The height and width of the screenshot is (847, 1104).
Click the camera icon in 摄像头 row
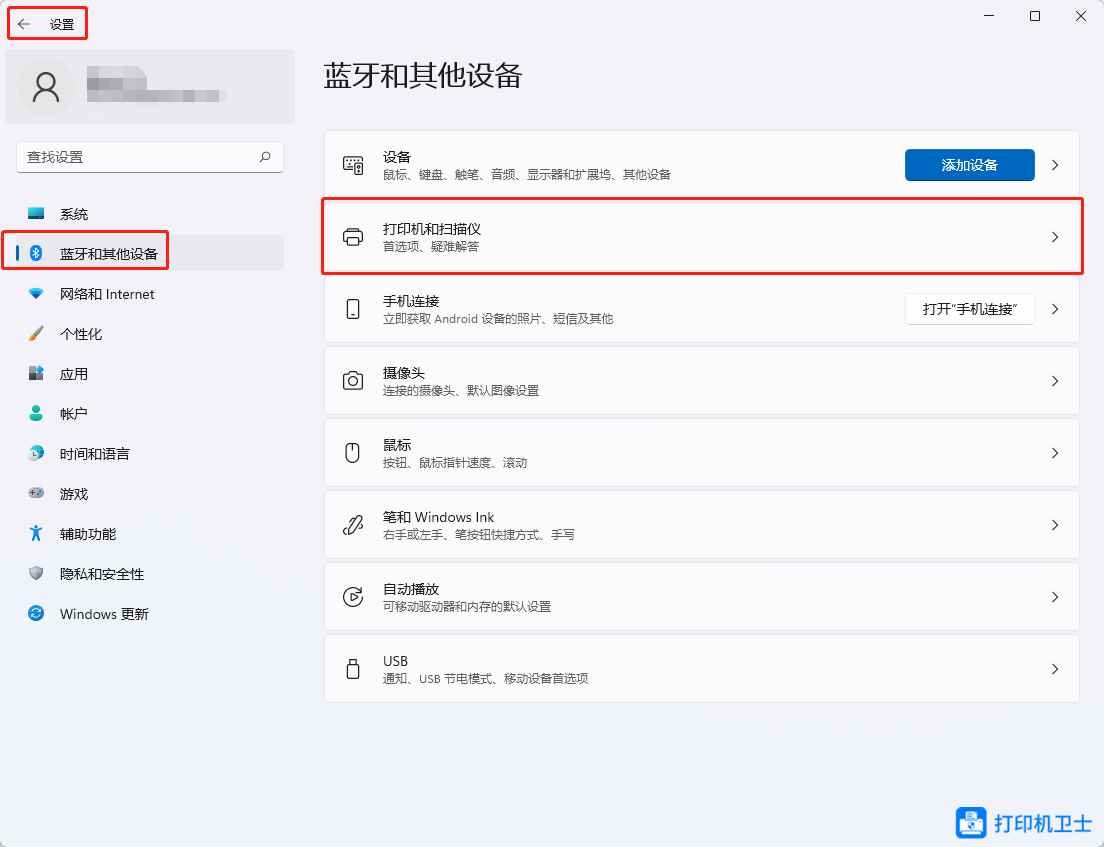pyautogui.click(x=353, y=381)
